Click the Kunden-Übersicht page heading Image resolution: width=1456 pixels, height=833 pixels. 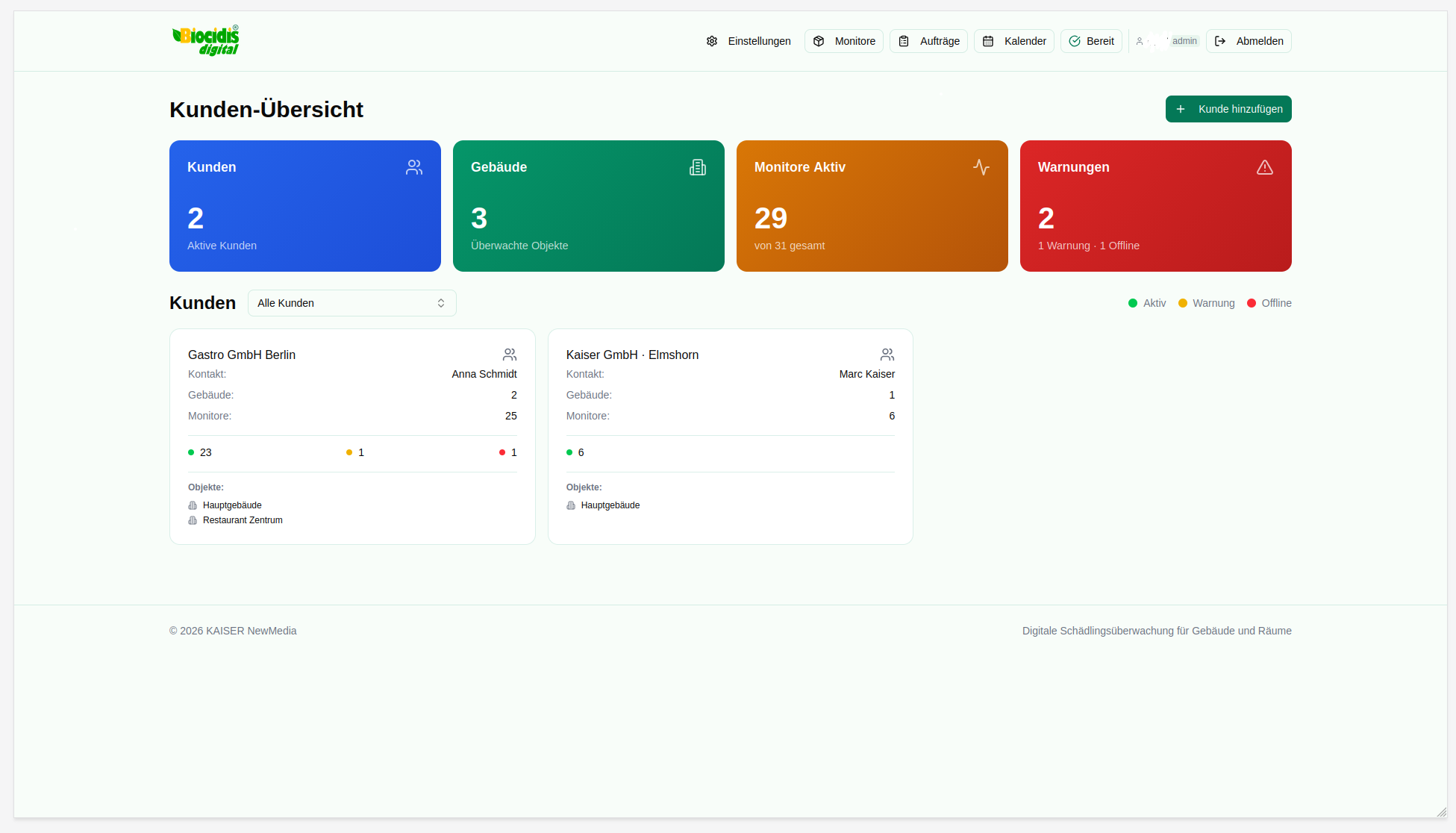click(x=266, y=110)
